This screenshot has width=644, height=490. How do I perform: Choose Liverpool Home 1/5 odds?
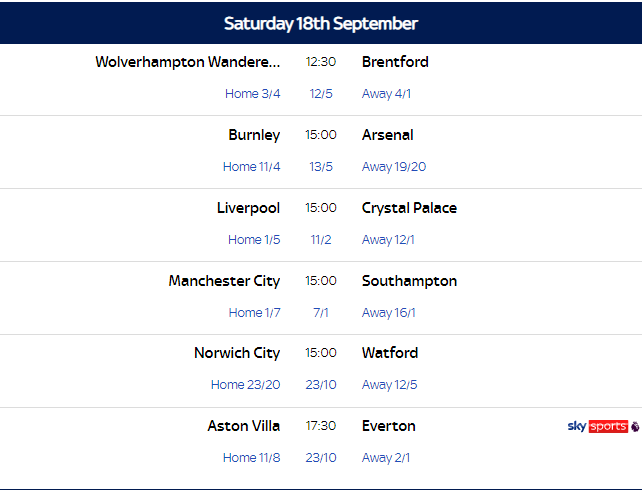254,239
